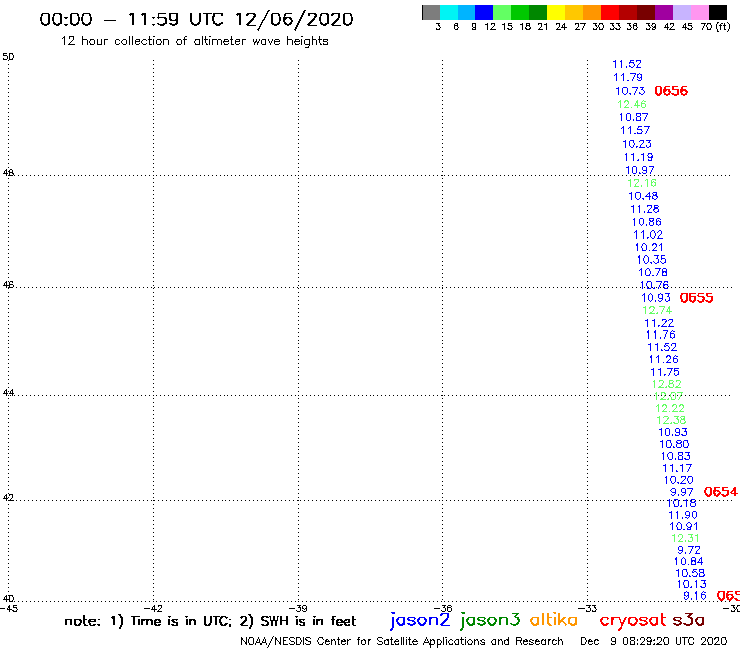Click the NOAA/NESDIS credit line
The image size is (740, 650).
click(402, 641)
